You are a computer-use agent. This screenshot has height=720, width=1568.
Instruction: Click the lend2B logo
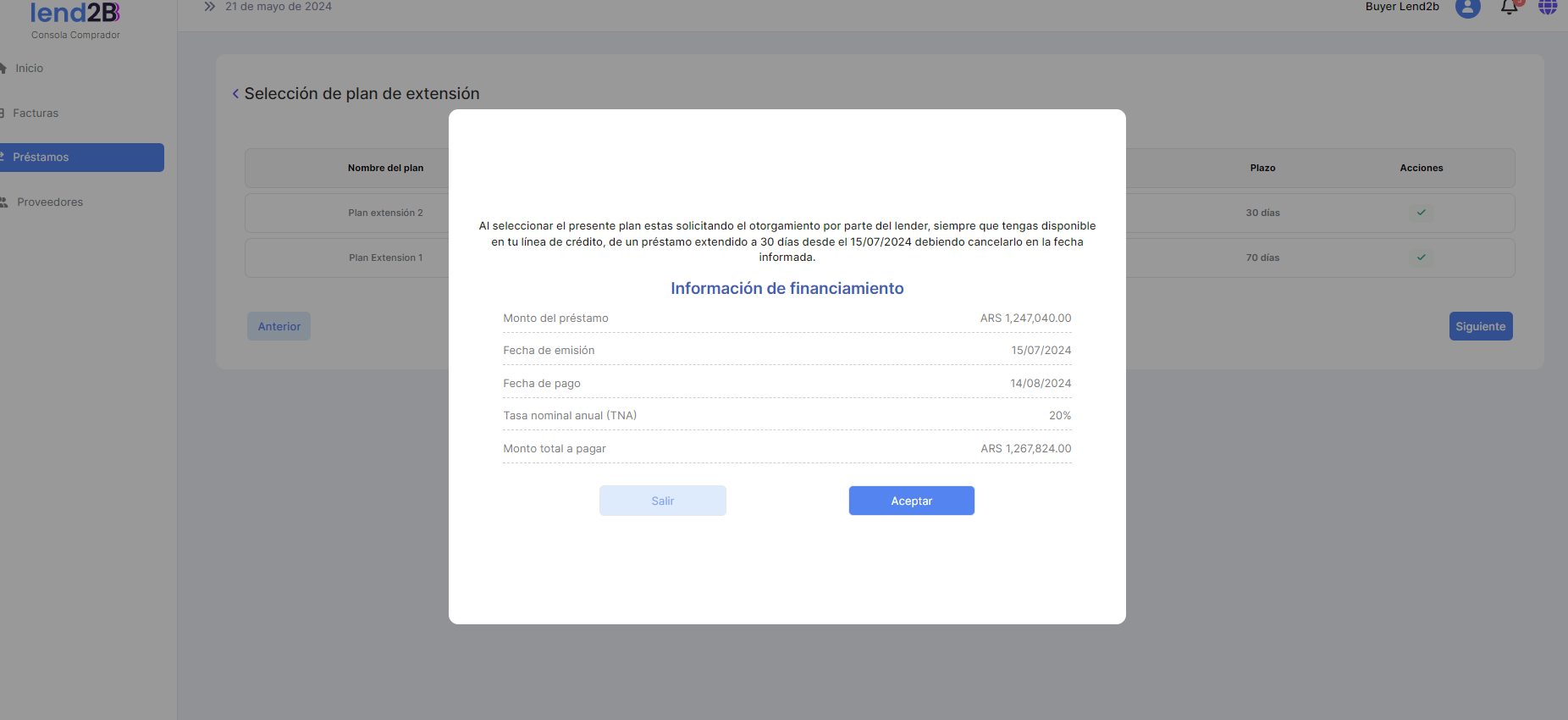pos(75,14)
